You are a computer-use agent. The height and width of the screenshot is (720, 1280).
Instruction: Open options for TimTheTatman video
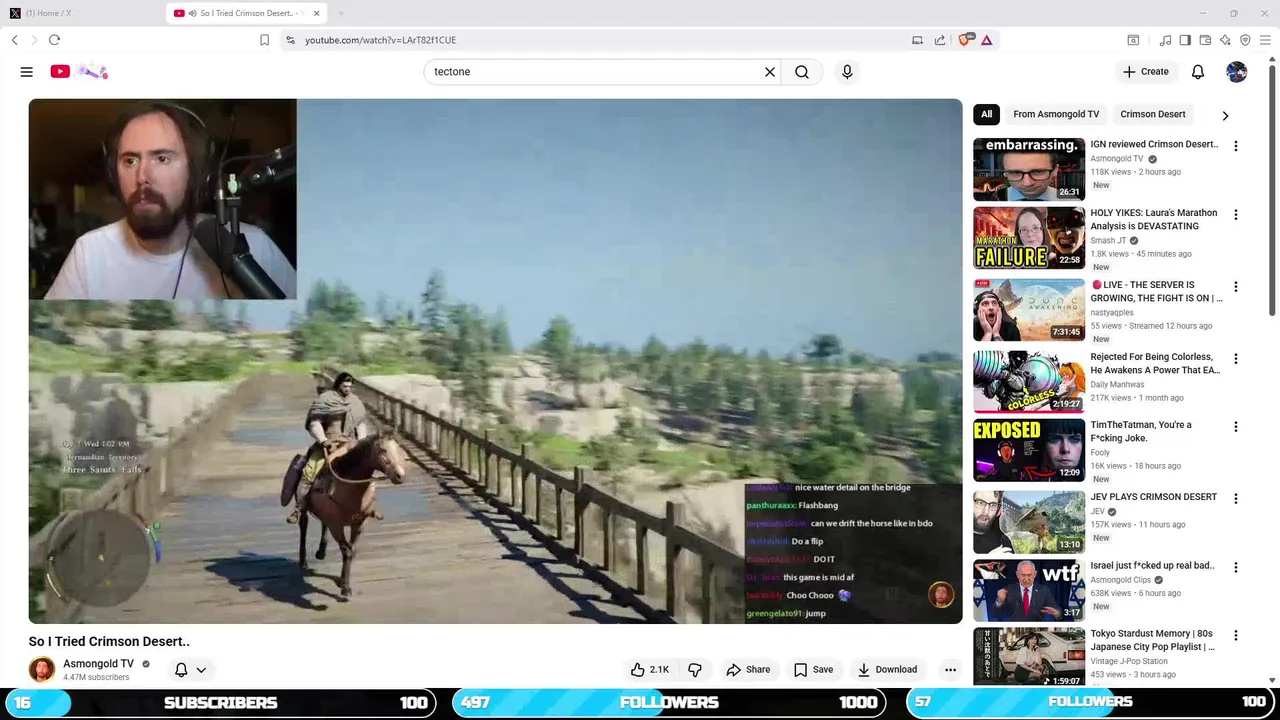pyautogui.click(x=1236, y=427)
